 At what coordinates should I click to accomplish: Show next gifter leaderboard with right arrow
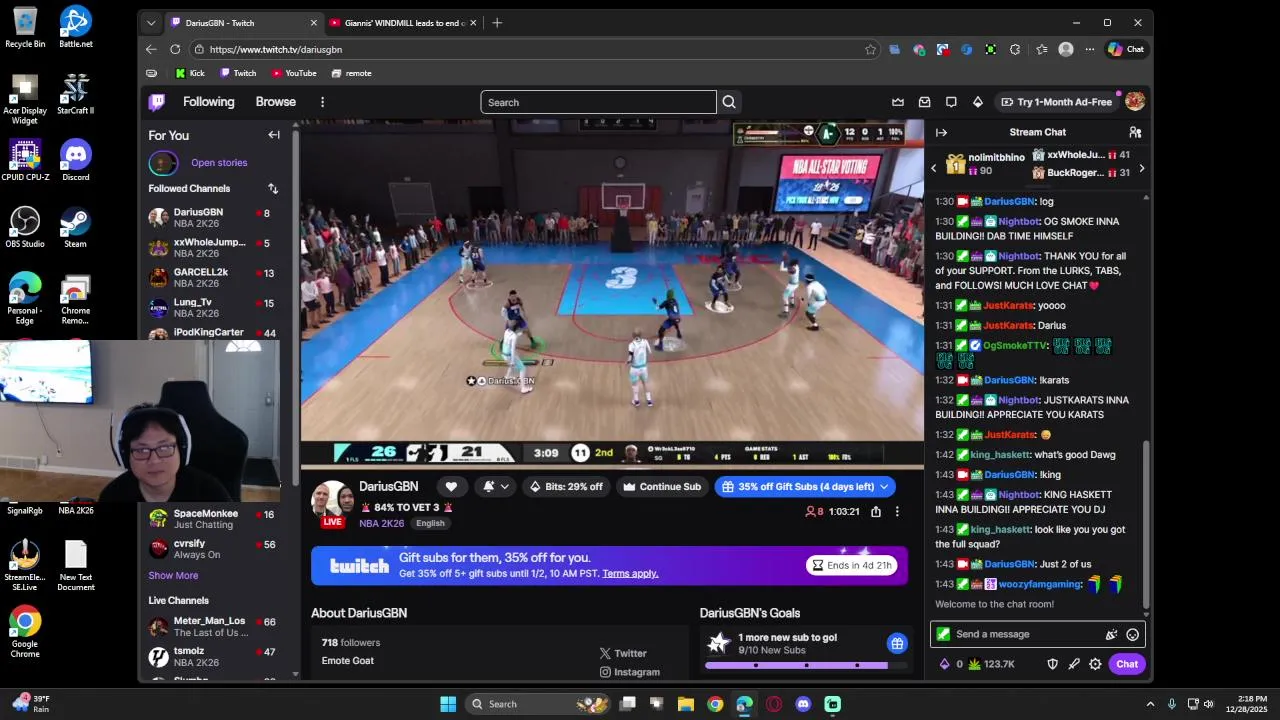pos(1141,168)
